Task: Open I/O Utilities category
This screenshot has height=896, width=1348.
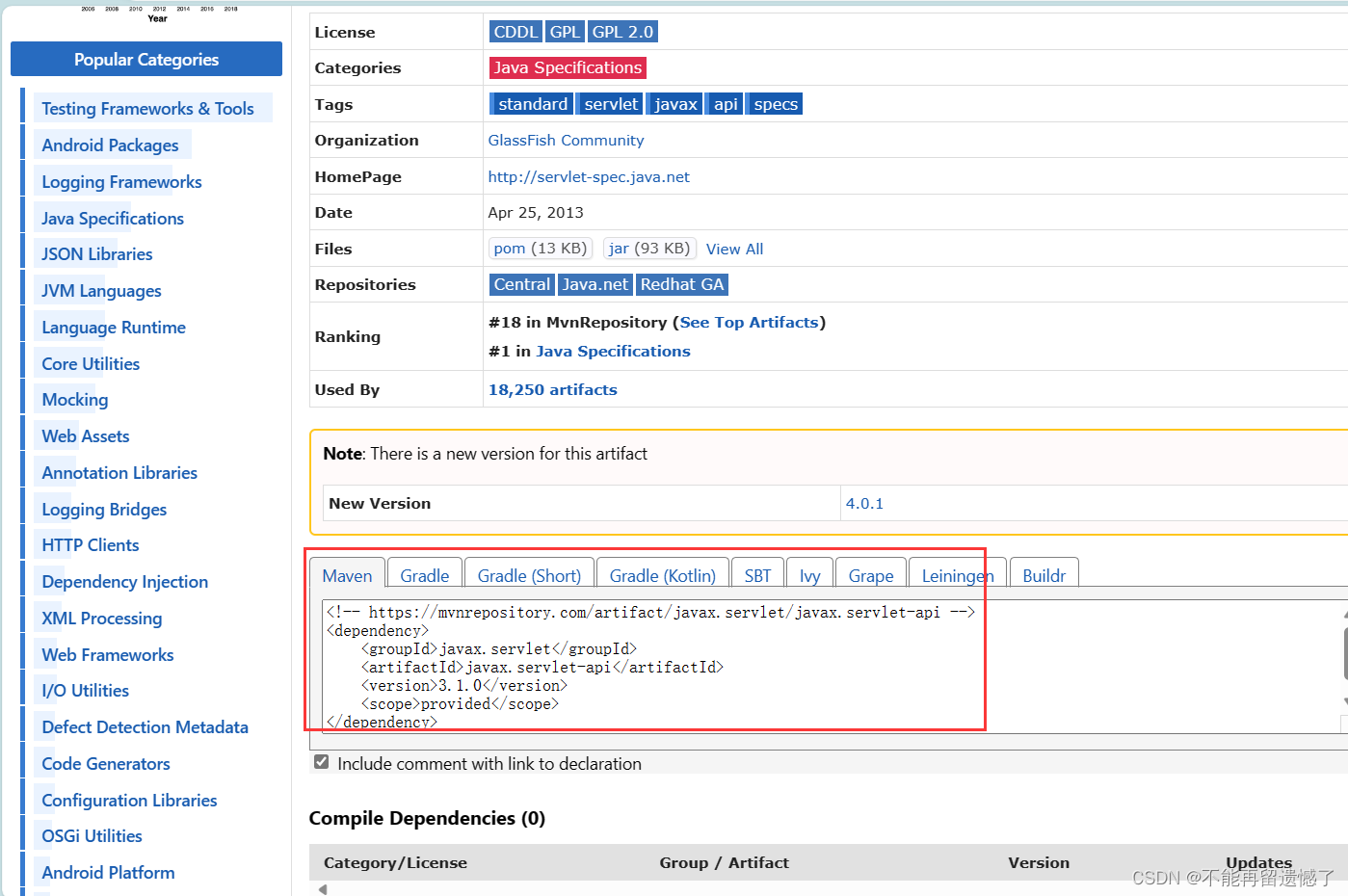Action: tap(86, 690)
